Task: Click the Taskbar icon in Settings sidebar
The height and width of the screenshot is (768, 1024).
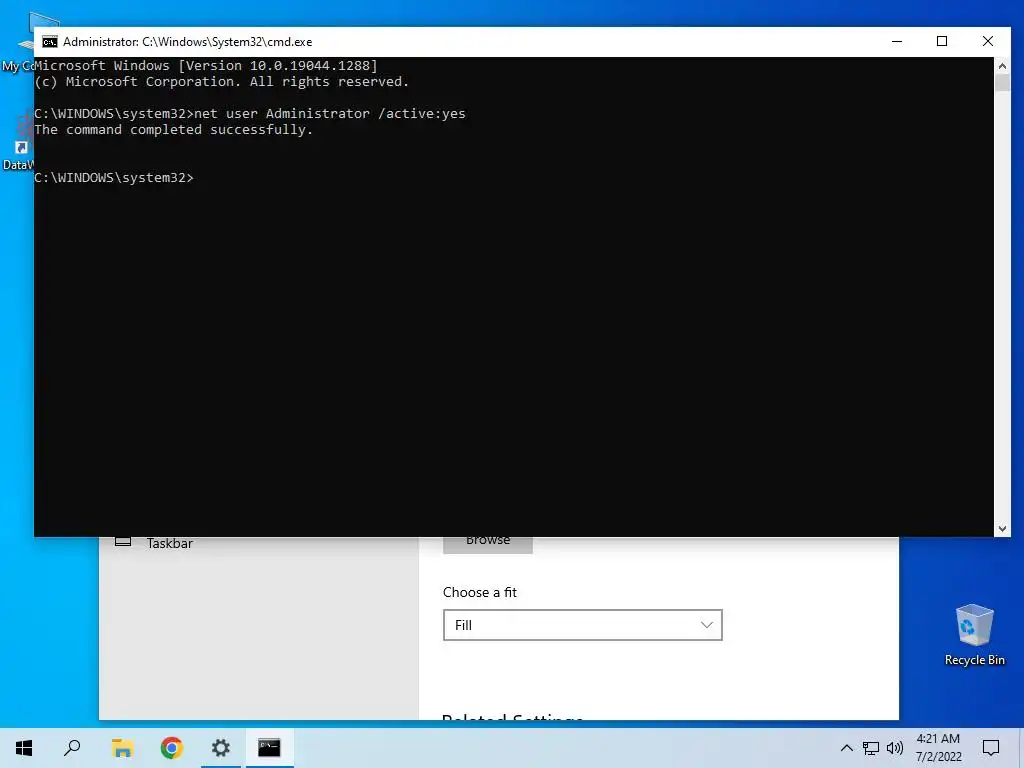Action: tap(123, 541)
